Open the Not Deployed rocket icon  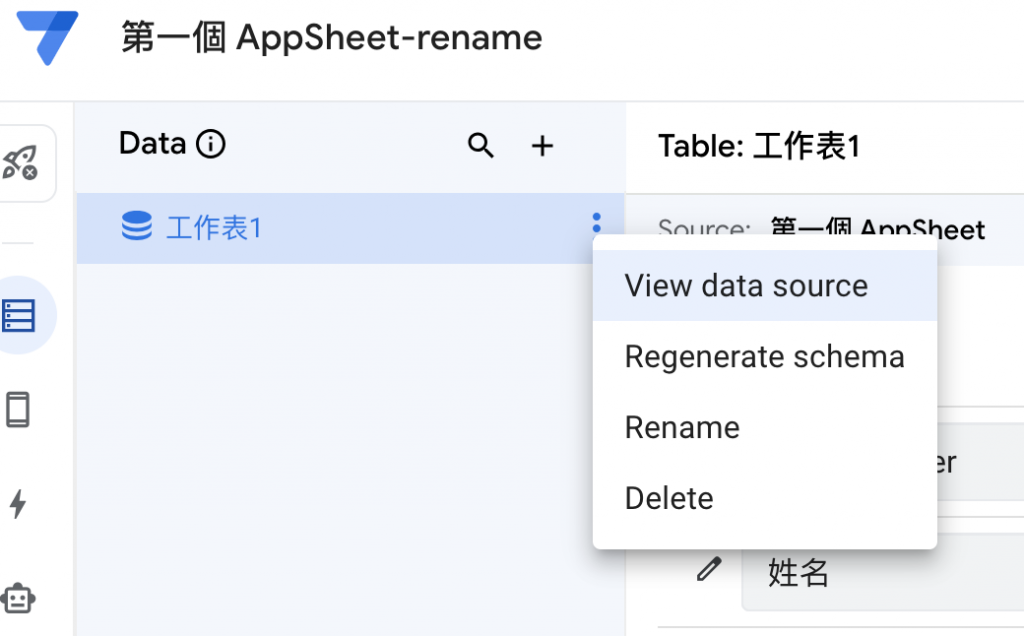click(20, 163)
